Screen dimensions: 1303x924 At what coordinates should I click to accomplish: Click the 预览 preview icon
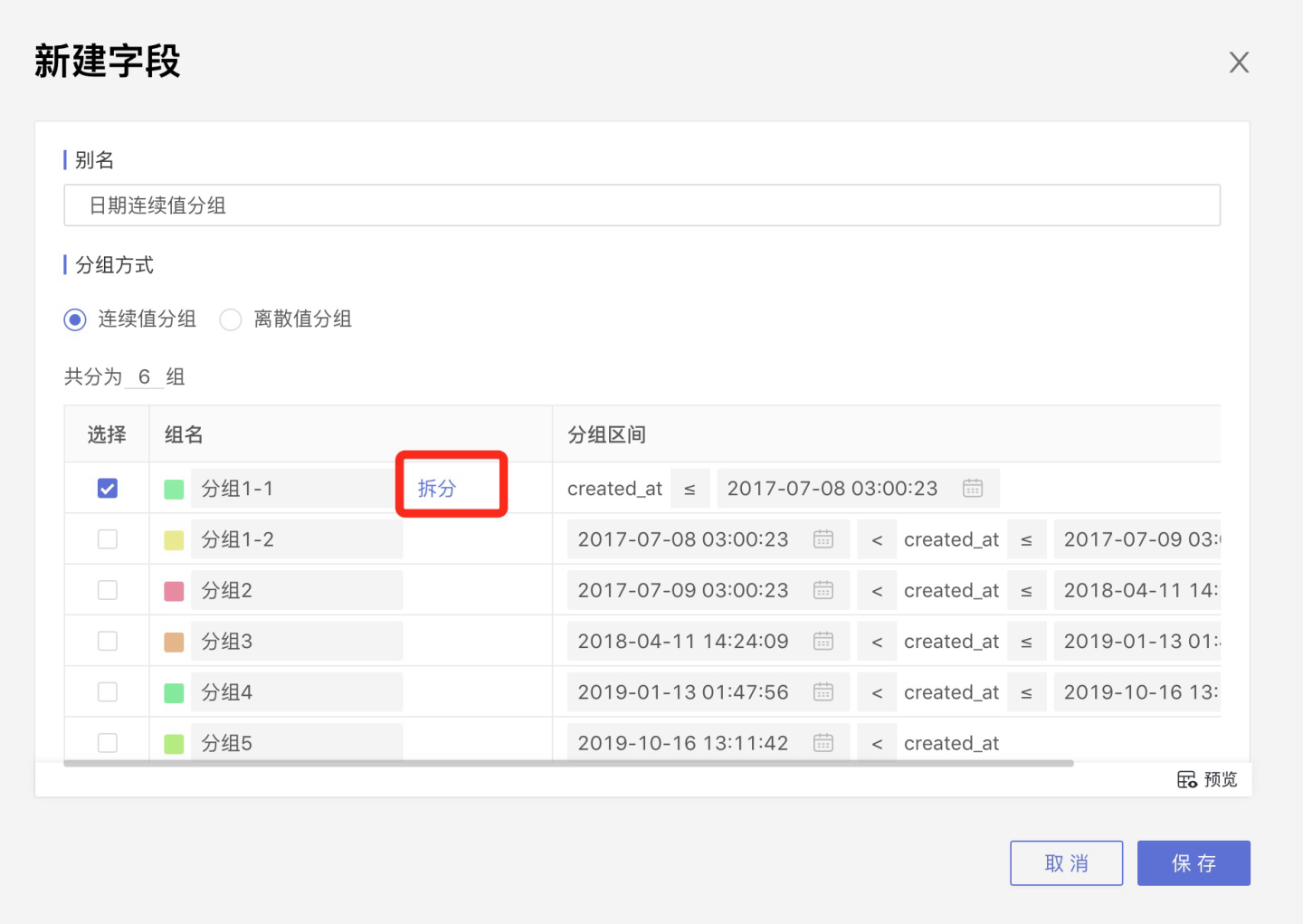(1187, 779)
